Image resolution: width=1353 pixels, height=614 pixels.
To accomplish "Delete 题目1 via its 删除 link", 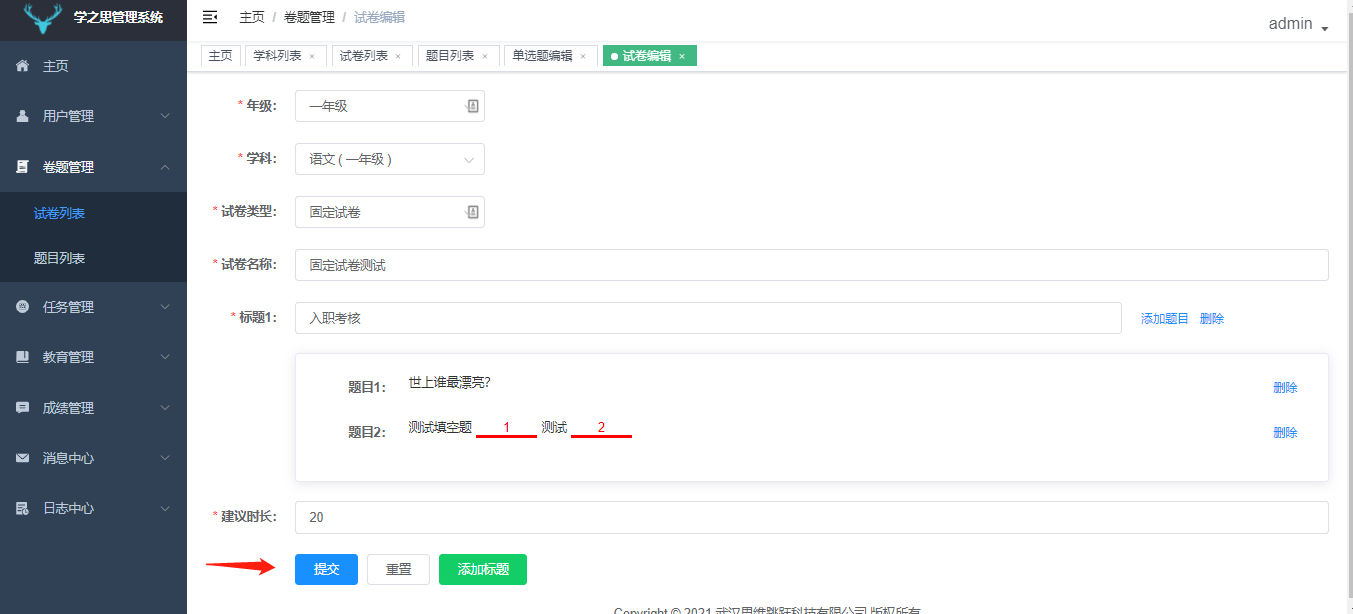I will [x=1285, y=387].
